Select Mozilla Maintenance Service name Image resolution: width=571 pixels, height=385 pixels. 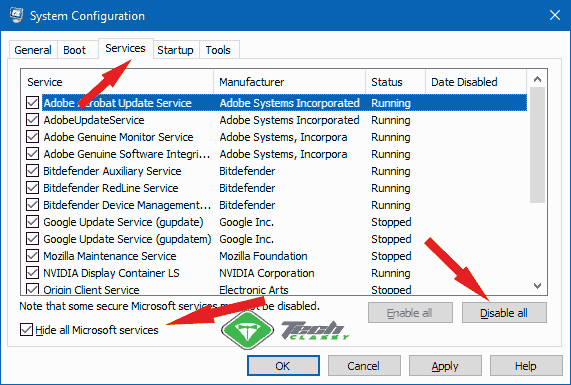[110, 256]
